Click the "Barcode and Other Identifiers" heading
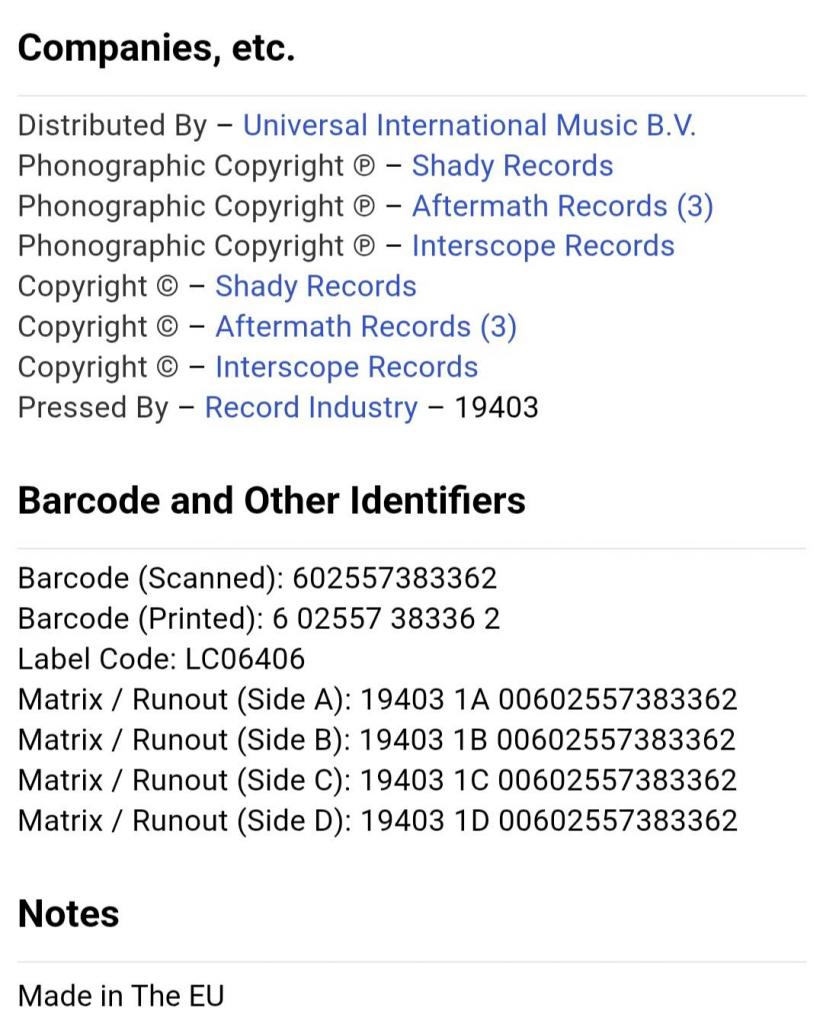 [x=271, y=500]
